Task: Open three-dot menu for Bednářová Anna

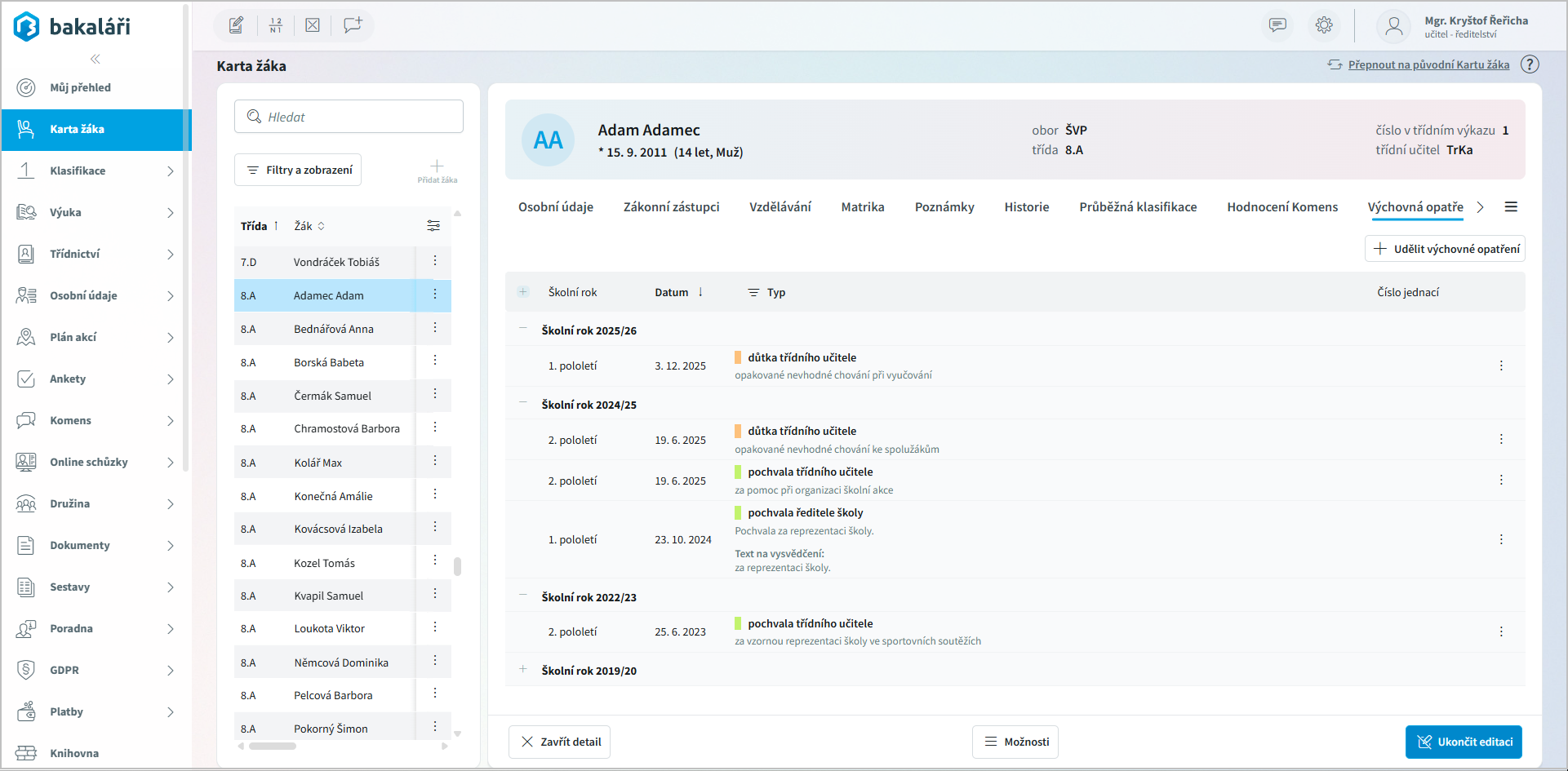Action: pyautogui.click(x=435, y=328)
